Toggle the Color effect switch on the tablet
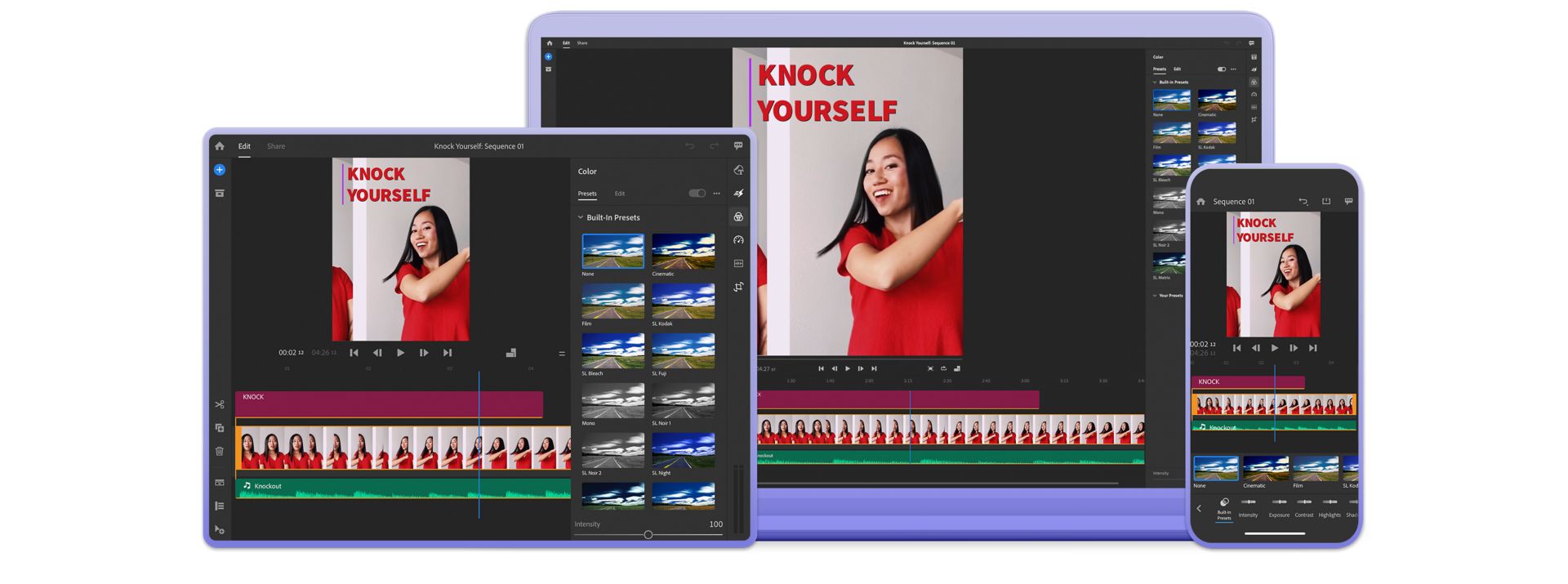 coord(697,194)
